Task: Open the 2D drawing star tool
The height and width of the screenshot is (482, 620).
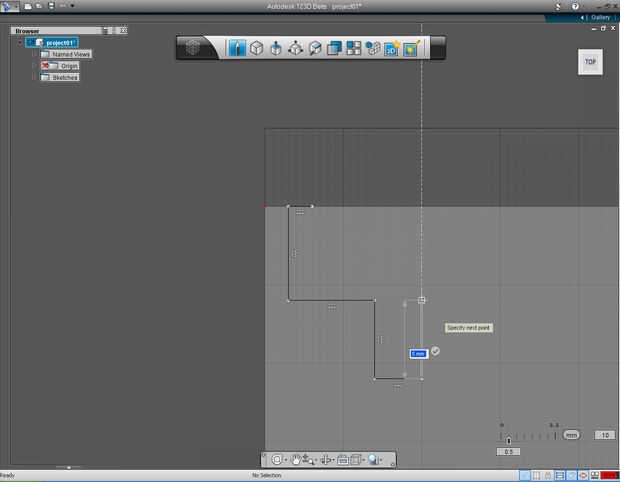Action: click(391, 48)
